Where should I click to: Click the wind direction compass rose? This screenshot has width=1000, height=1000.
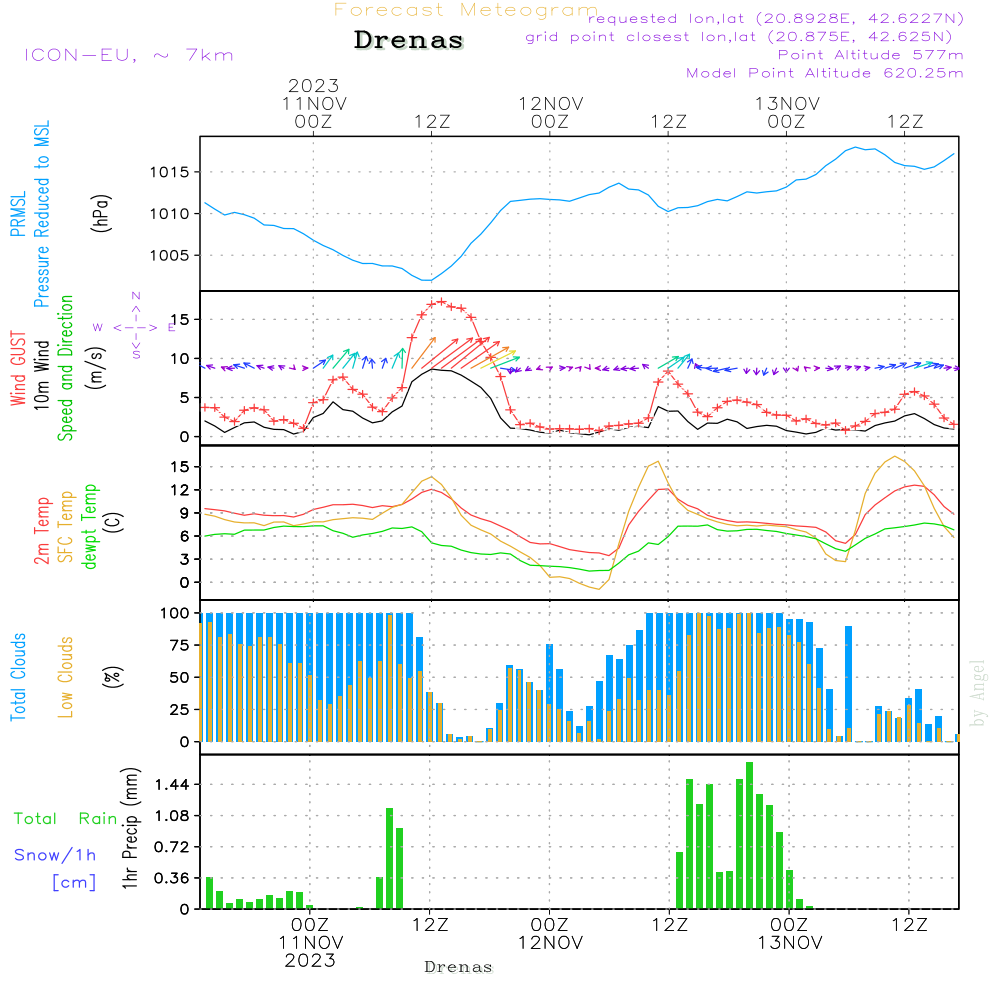136,326
